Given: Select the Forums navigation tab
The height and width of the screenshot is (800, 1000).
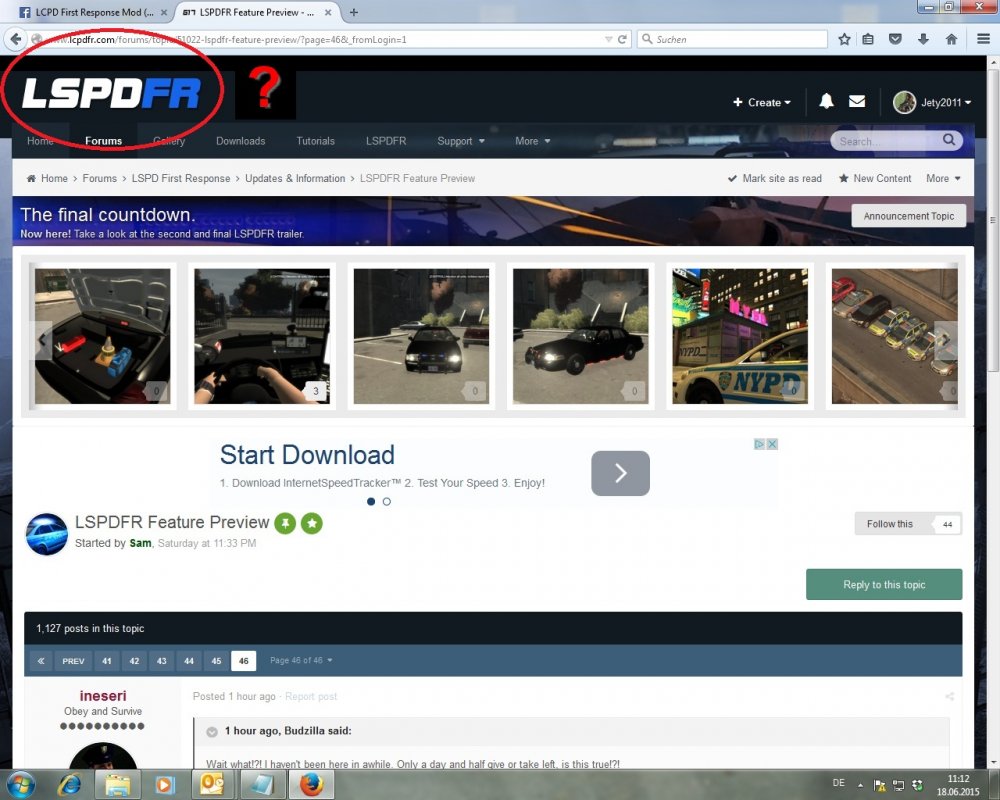Looking at the screenshot, I should pyautogui.click(x=103, y=141).
